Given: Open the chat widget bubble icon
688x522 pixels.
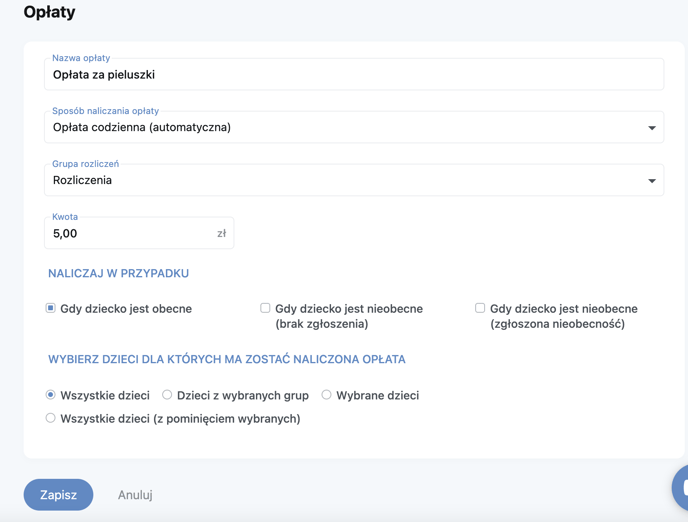Looking at the screenshot, I should pos(681,487).
